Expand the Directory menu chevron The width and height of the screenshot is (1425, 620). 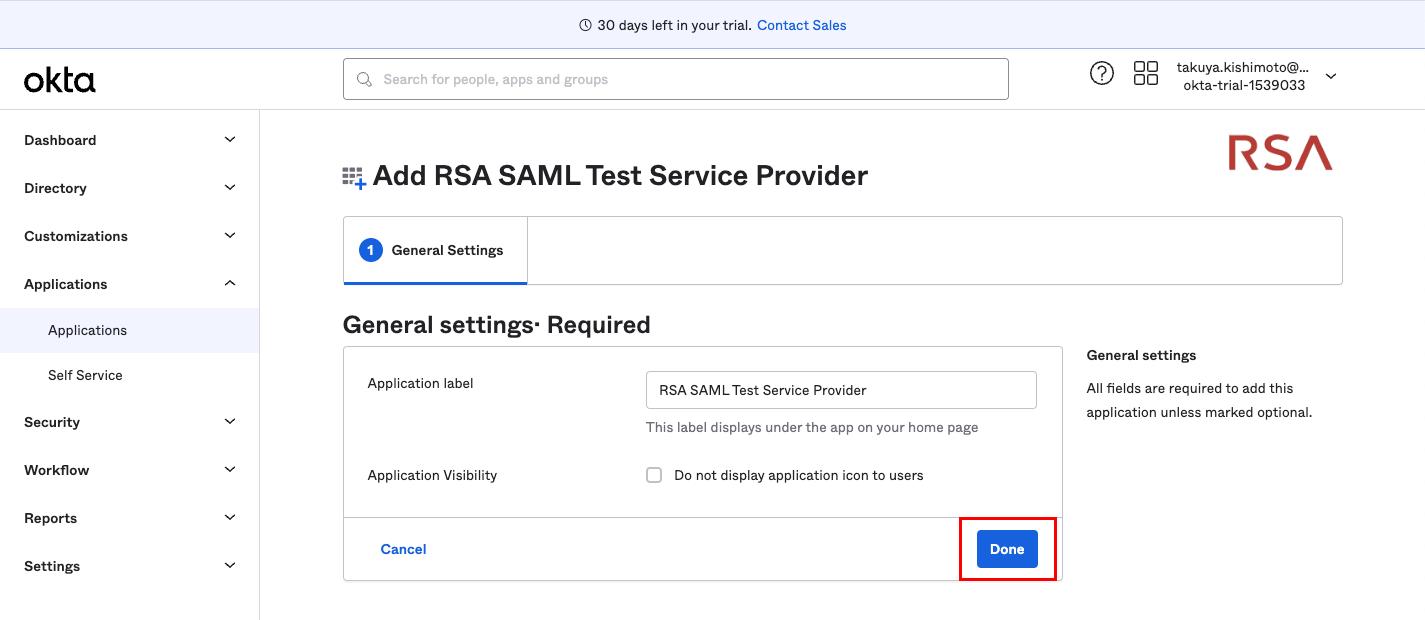pos(230,188)
